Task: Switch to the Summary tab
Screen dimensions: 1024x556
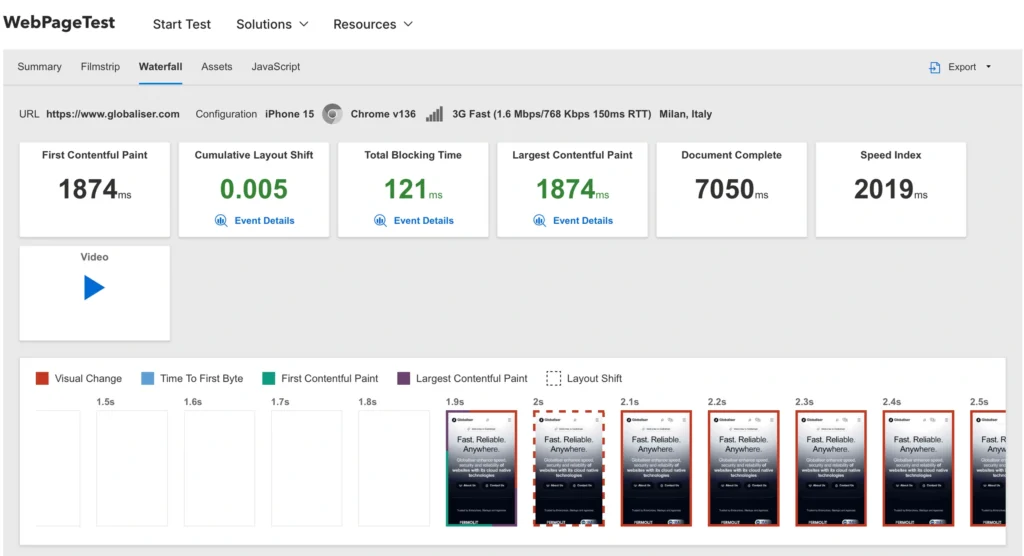Action: [39, 67]
